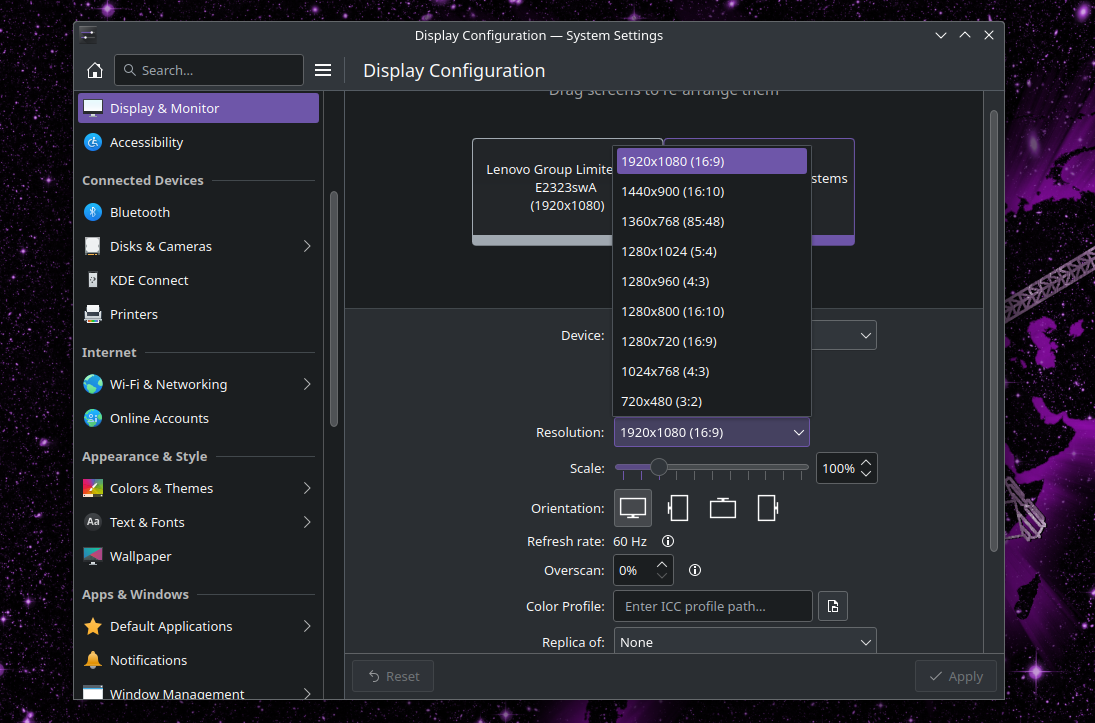Click the Refresh rate info icon
This screenshot has width=1095, height=723.
click(x=668, y=541)
